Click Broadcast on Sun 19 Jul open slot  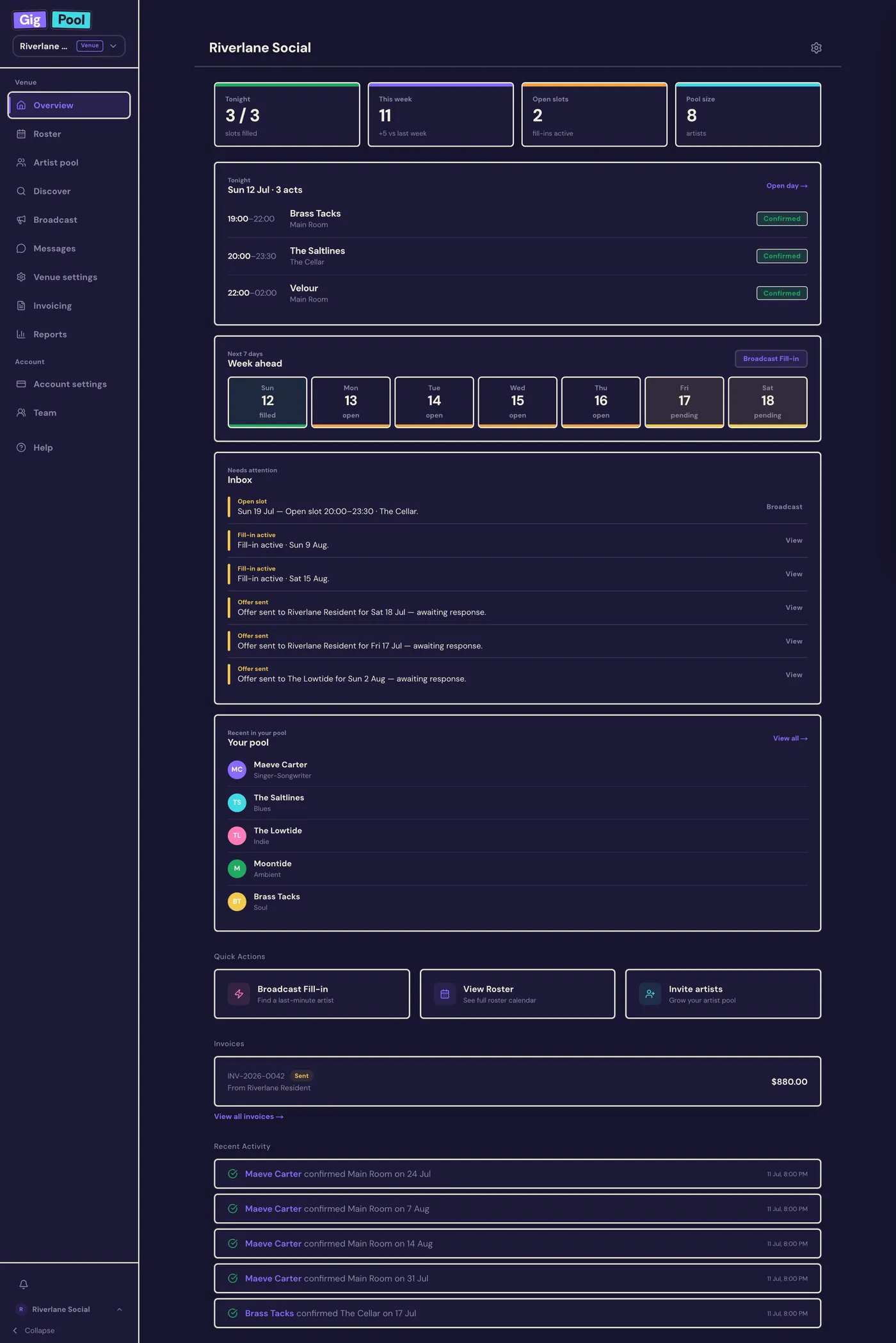pos(784,507)
